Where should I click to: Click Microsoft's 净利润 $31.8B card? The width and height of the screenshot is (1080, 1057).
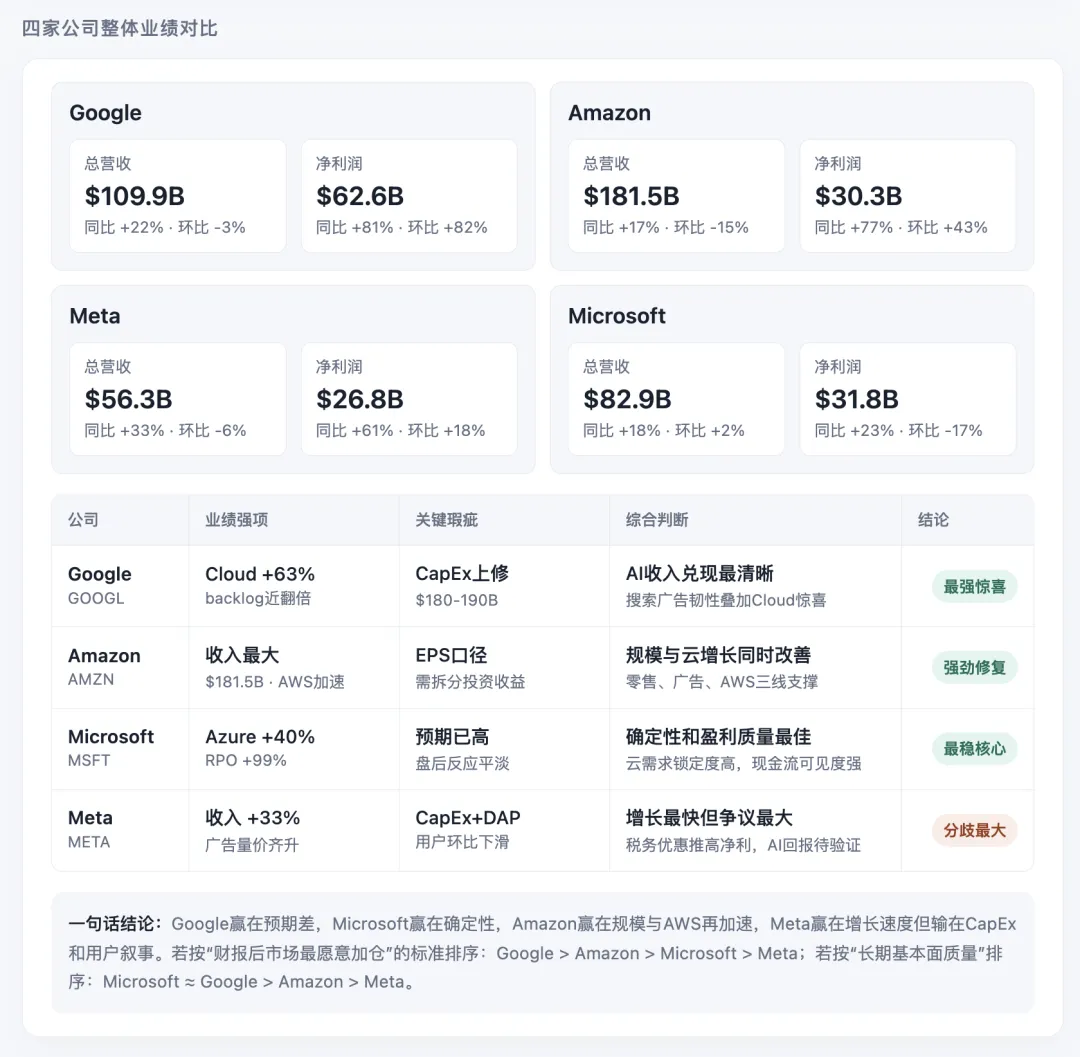907,399
